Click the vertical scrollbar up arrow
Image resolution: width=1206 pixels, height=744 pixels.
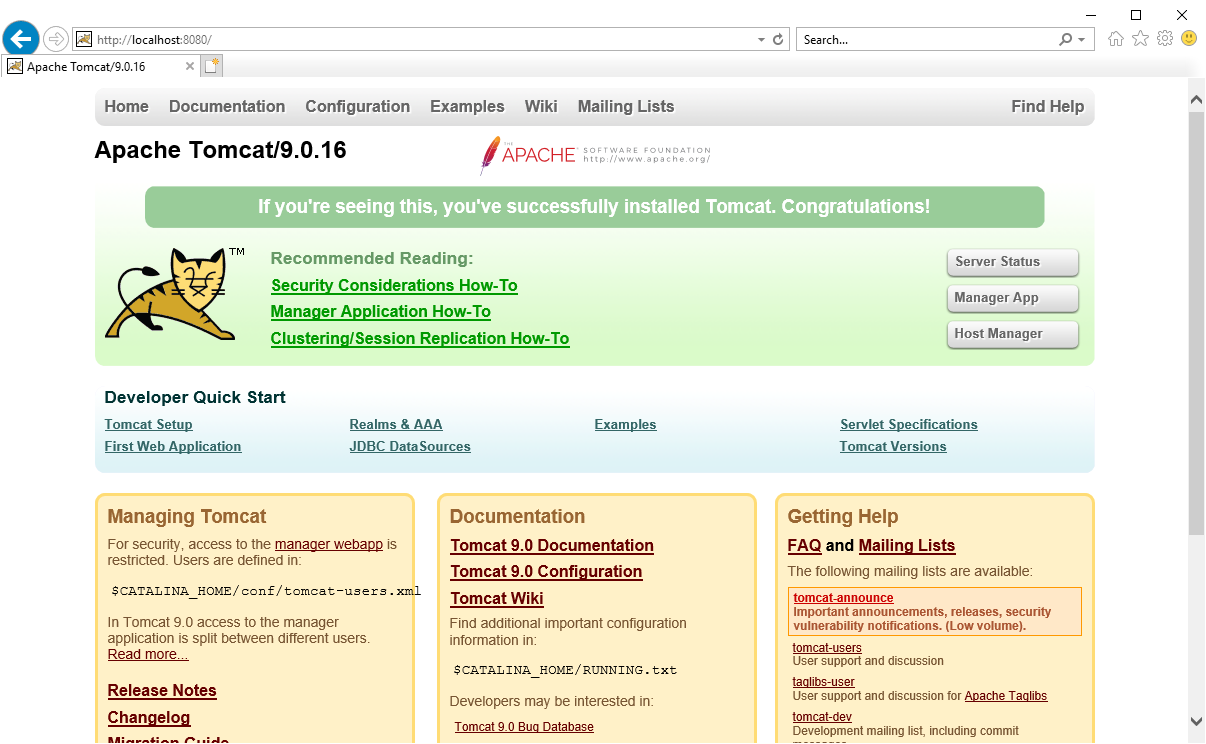[1196, 97]
